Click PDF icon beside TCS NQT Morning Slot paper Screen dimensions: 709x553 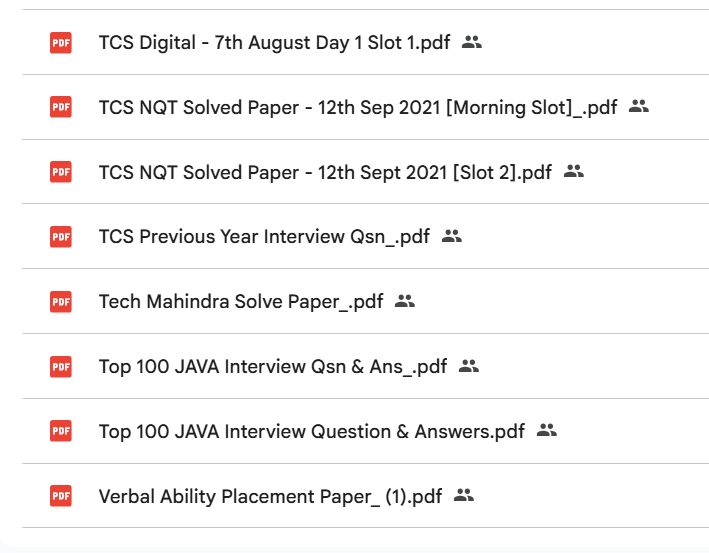coord(61,107)
